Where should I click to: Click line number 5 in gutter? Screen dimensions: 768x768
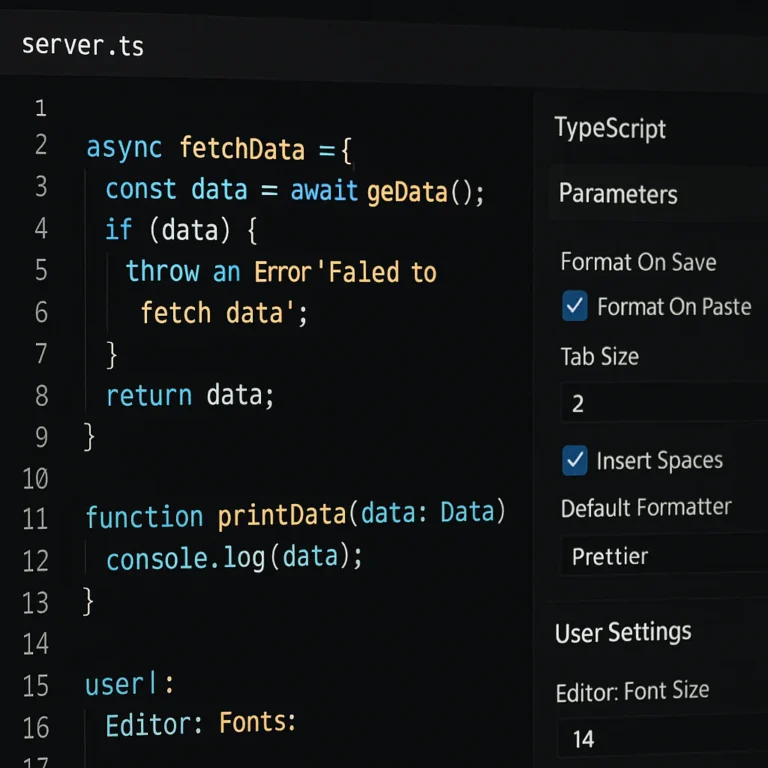41,270
